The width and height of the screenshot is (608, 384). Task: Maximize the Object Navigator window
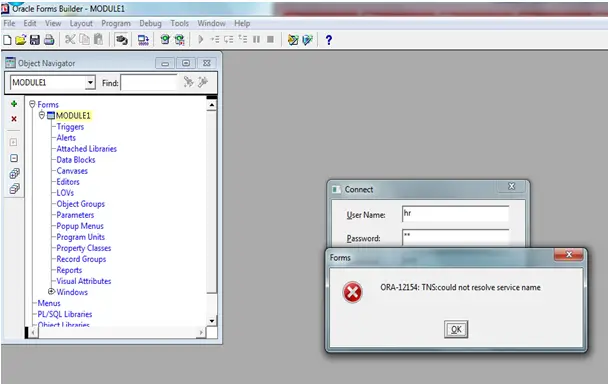point(186,63)
